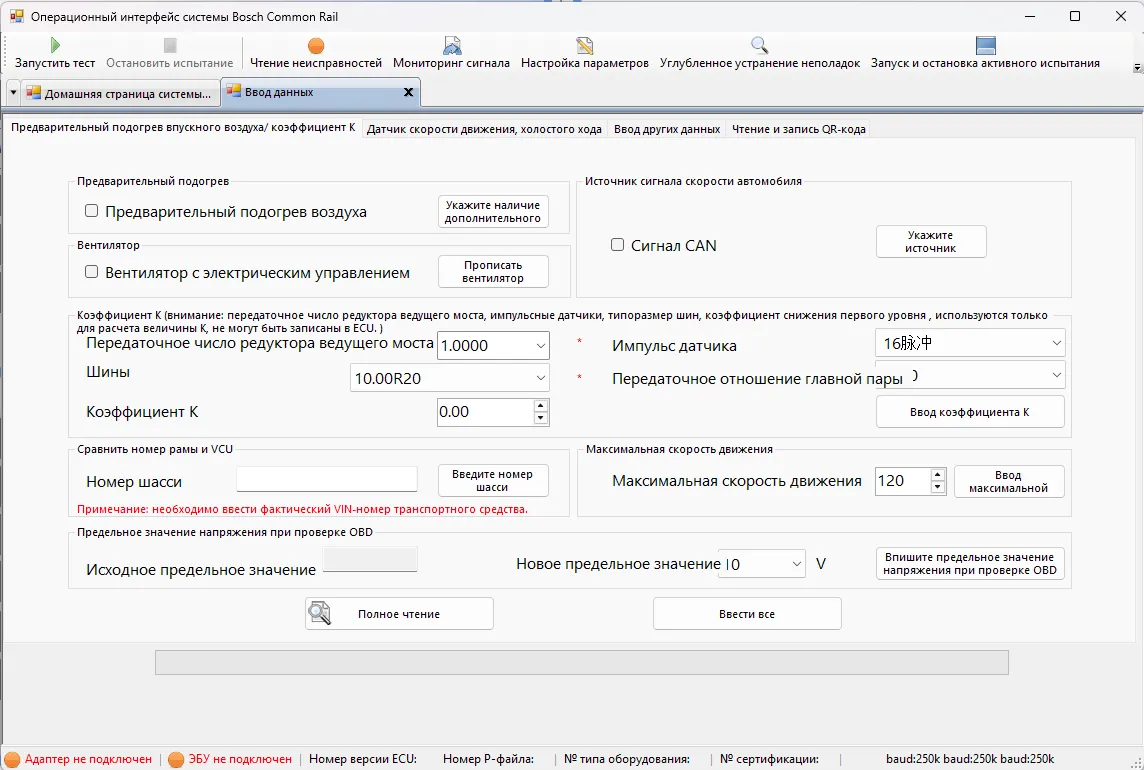The image size is (1144, 770).
Task: Click the magnifier icon on Полное чтение
Action: point(320,613)
